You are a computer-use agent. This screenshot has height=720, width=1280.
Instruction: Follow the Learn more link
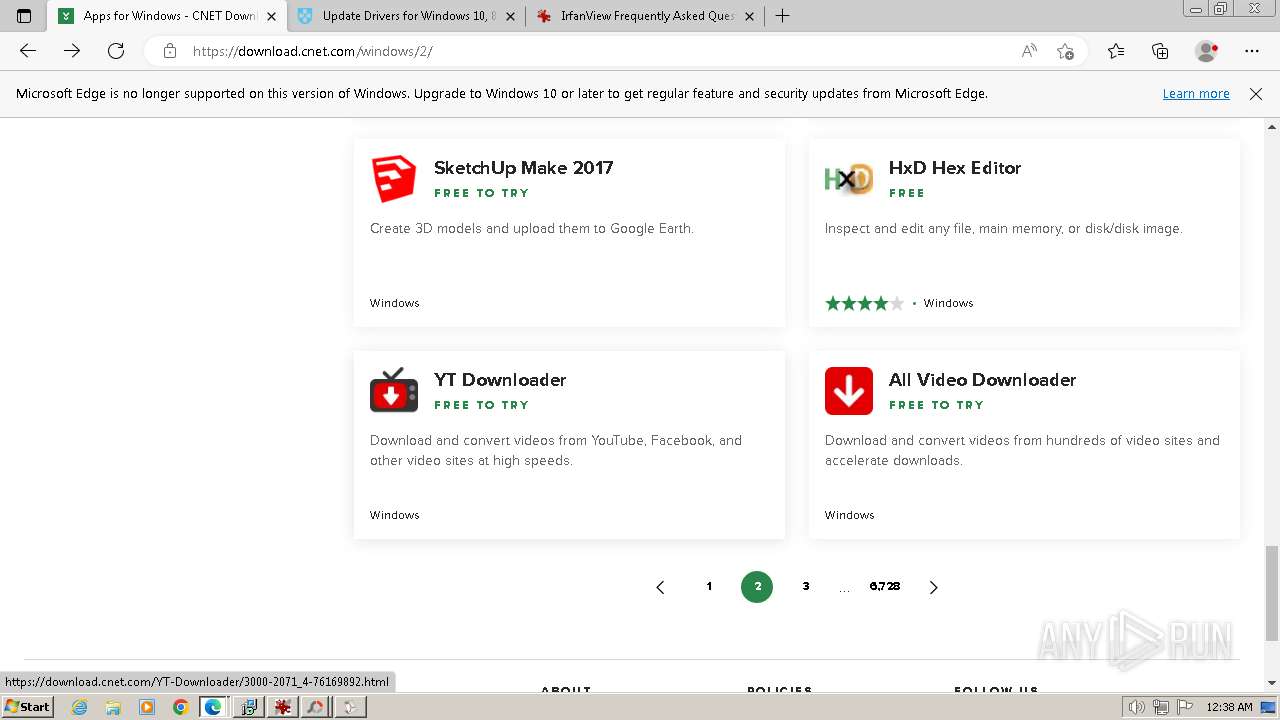click(x=1196, y=93)
